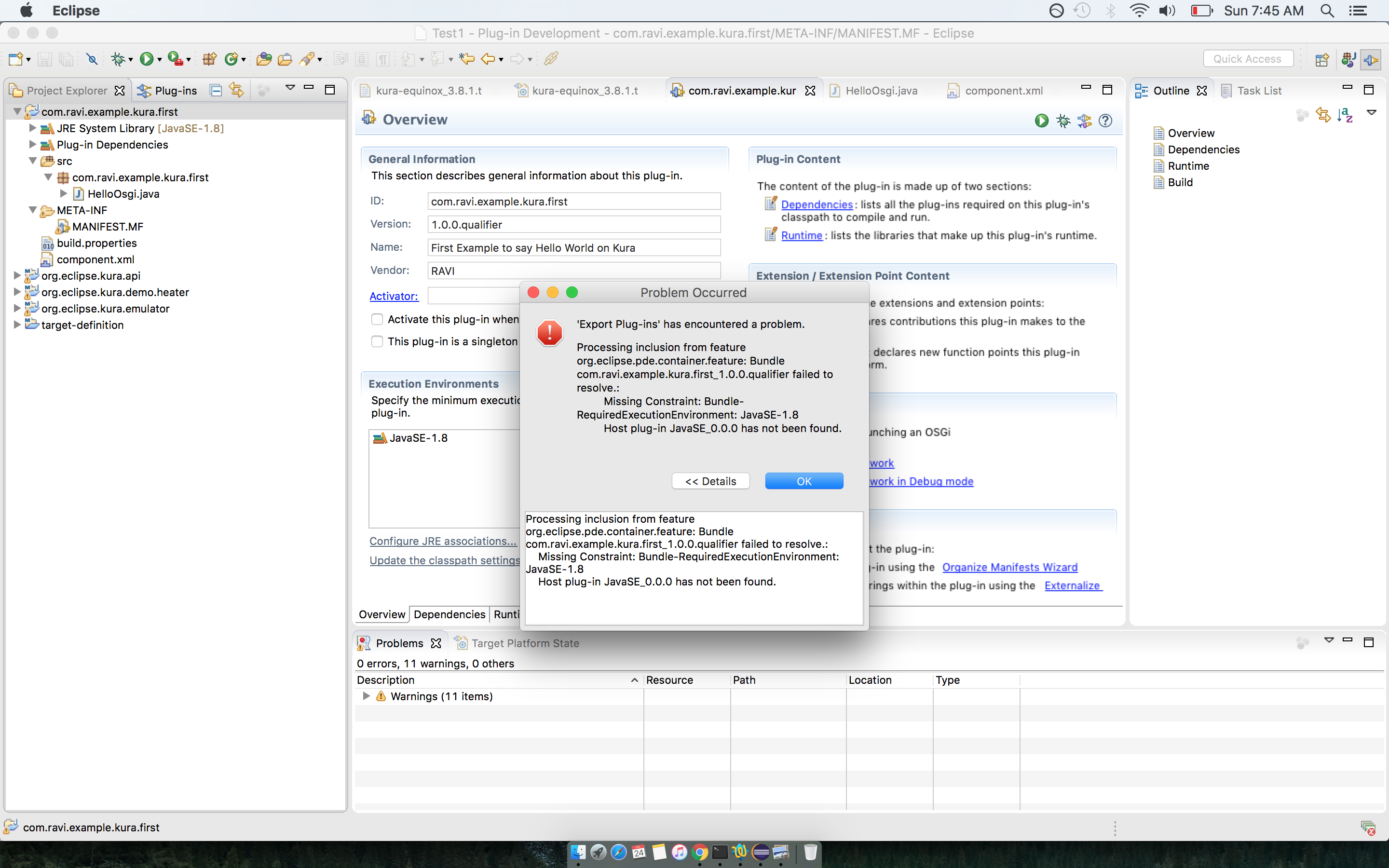This screenshot has width=1389, height=868.
Task: Click the Vendor field containing RAVI
Action: pos(574,271)
